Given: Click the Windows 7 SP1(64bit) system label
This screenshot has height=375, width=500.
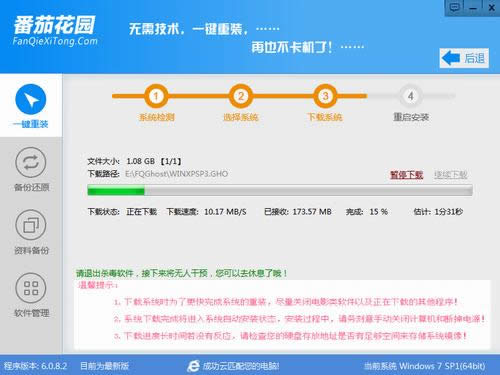Looking at the screenshot, I should (442, 366).
